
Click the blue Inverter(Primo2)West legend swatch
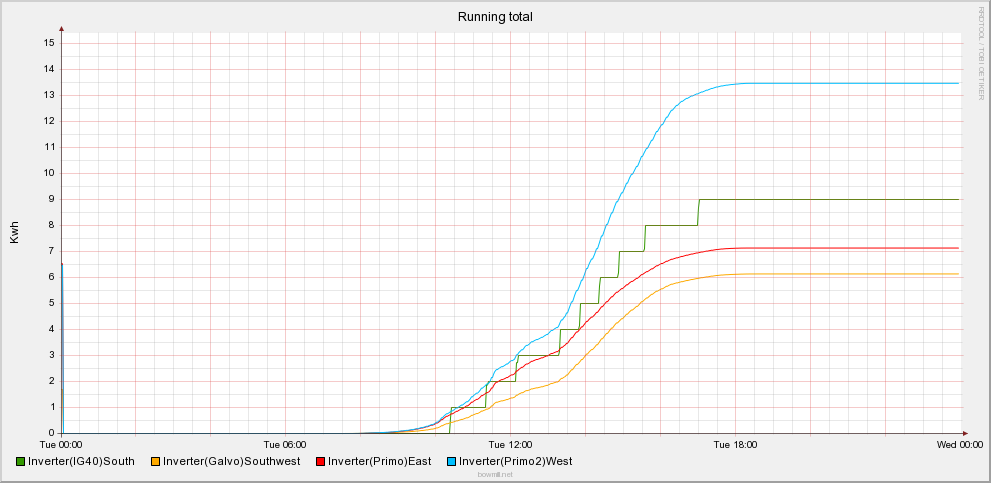click(450, 461)
